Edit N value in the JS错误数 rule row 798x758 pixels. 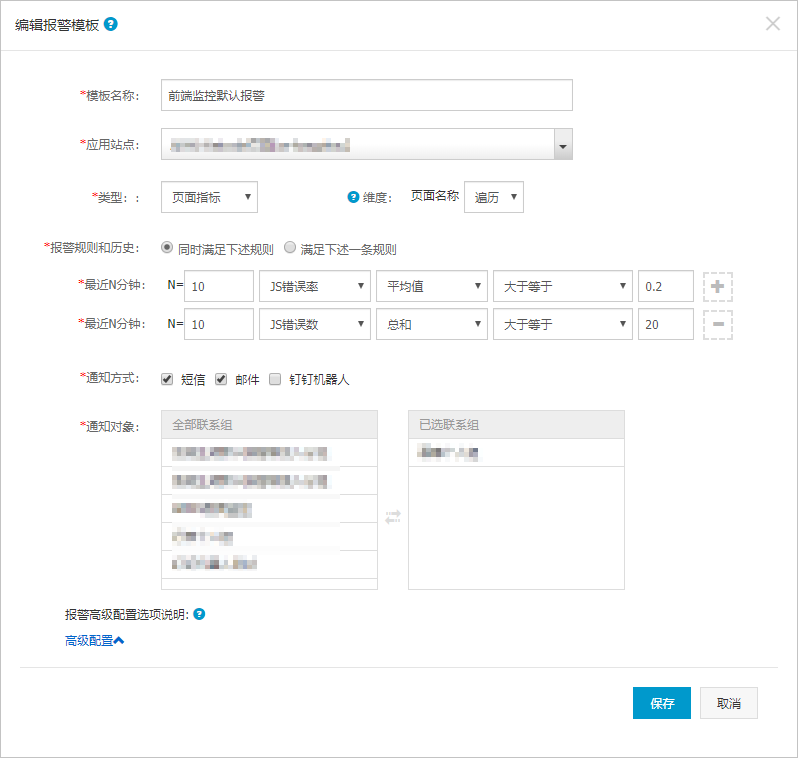[x=219, y=324]
